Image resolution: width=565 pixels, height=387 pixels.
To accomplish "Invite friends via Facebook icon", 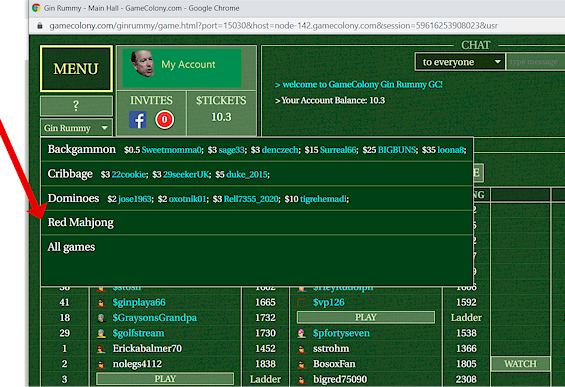I will (x=138, y=120).
